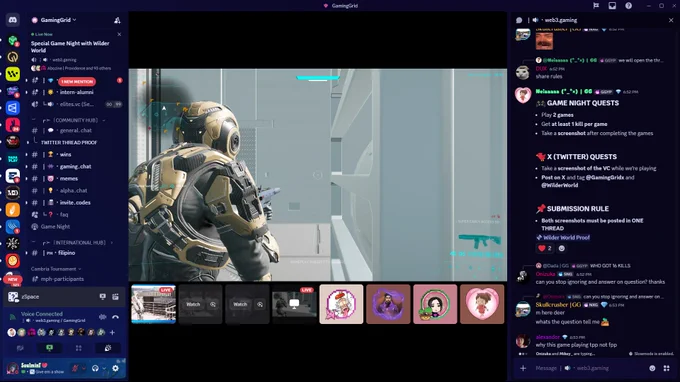Open Discord home direct messages icon

[13, 20]
